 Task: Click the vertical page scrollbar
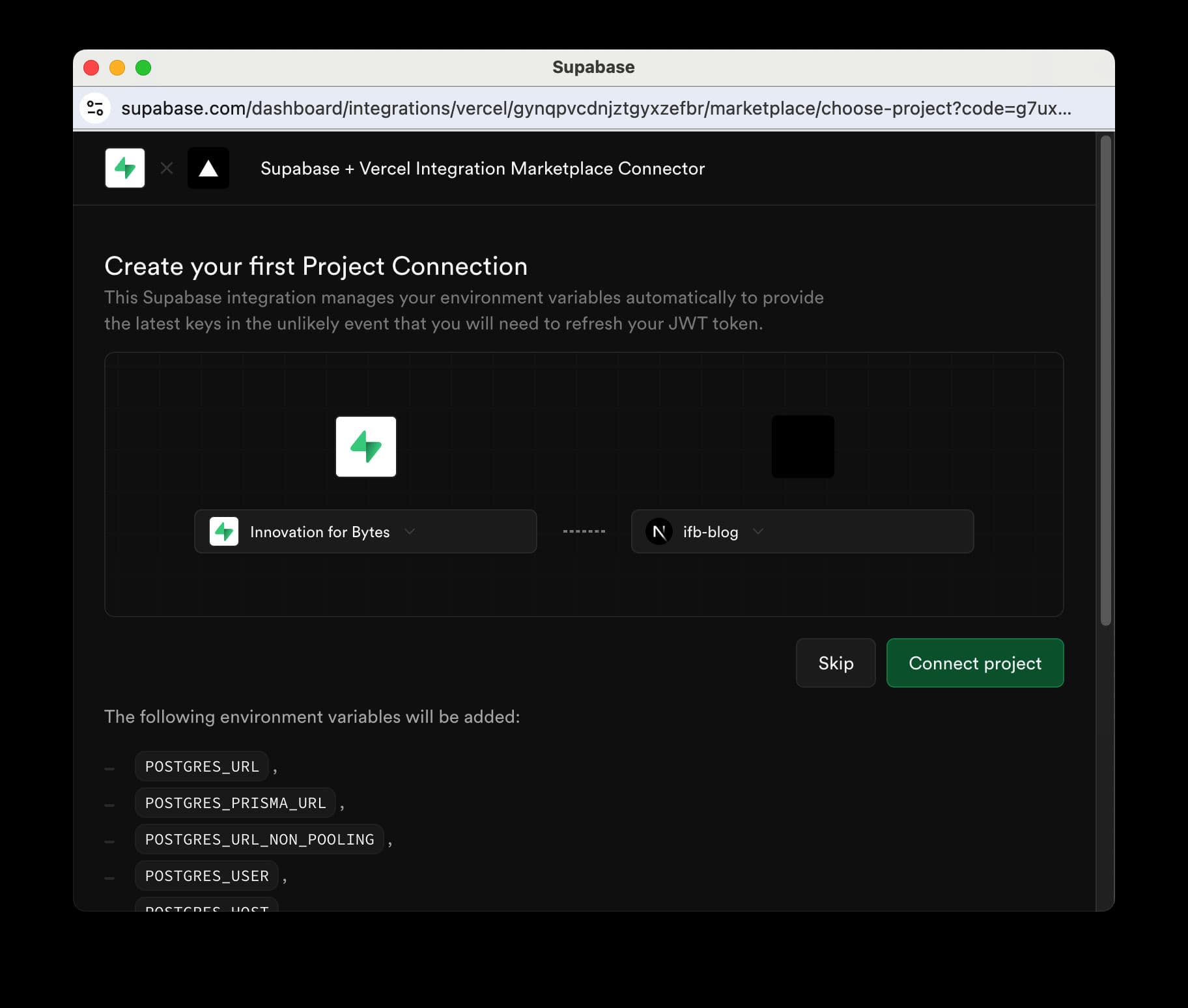[x=1105, y=380]
